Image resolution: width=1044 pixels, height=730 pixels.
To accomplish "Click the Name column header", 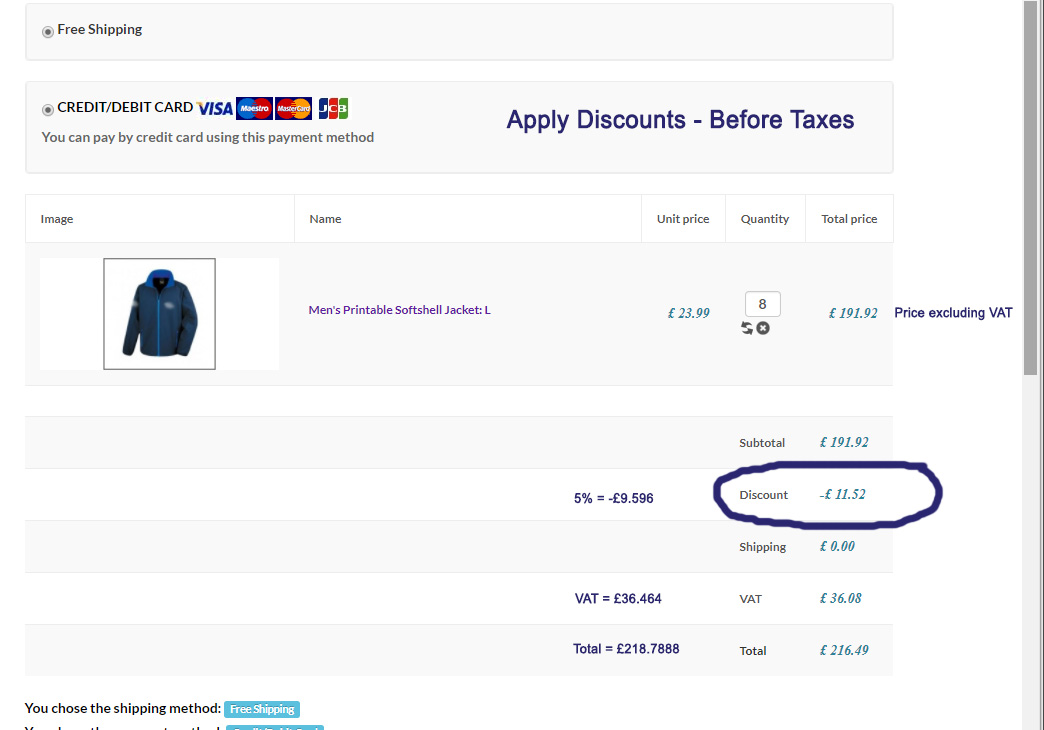I will (325, 219).
